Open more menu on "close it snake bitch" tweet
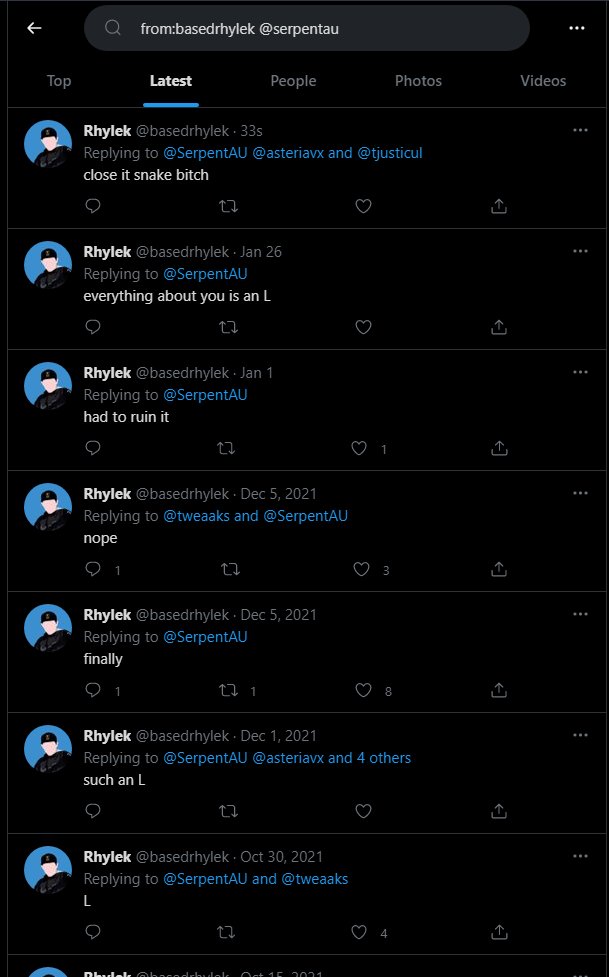The image size is (609, 977). coord(580,130)
